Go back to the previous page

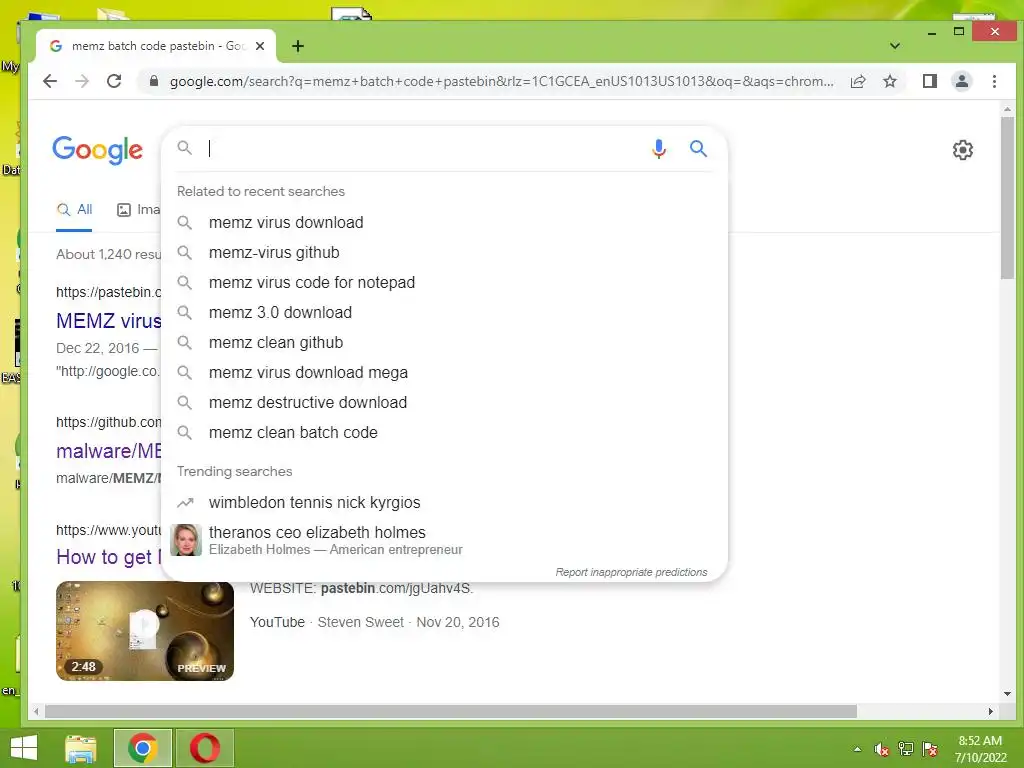pyautogui.click(x=50, y=81)
